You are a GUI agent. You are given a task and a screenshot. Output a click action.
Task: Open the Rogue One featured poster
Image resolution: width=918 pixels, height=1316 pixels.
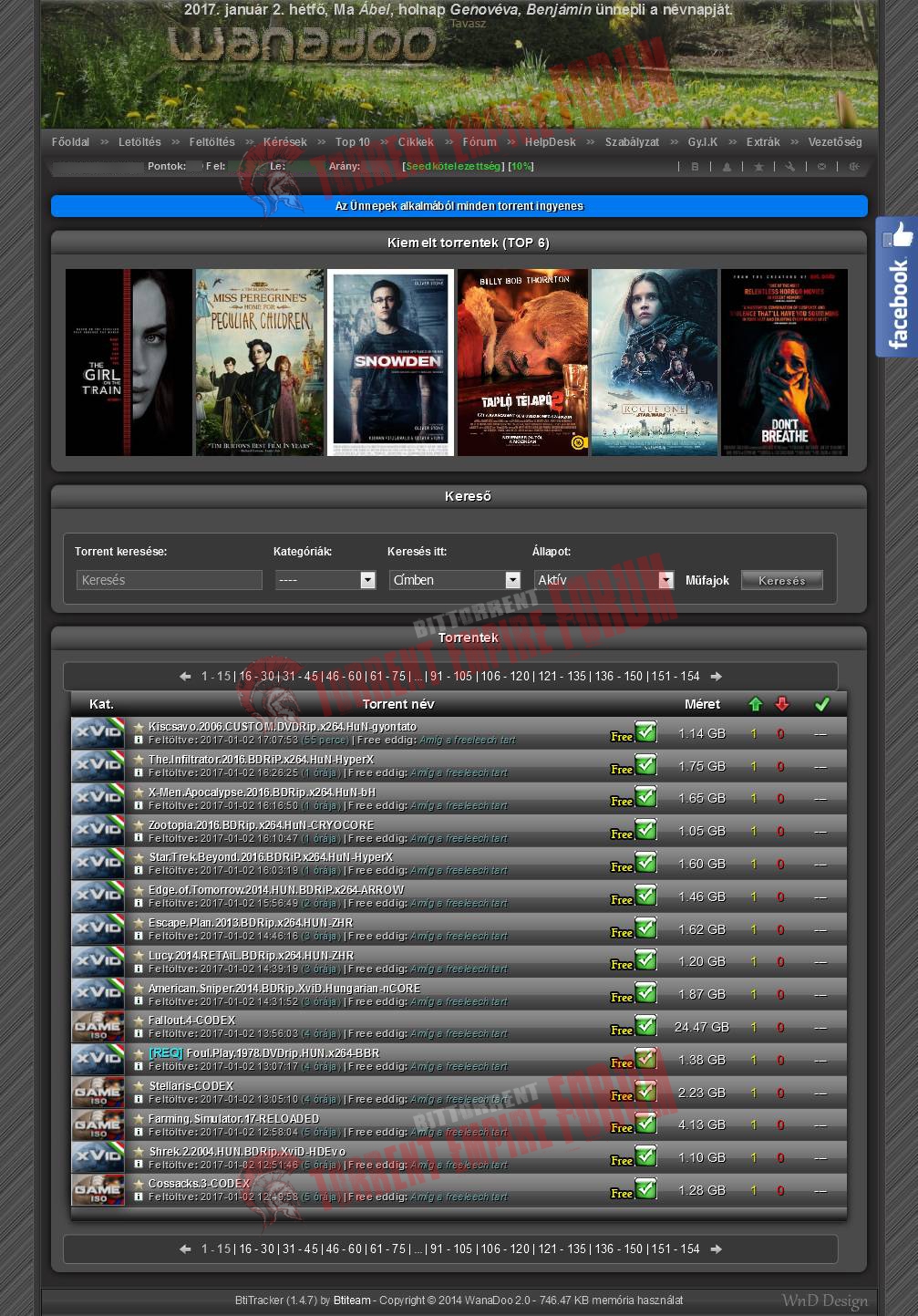coord(654,362)
